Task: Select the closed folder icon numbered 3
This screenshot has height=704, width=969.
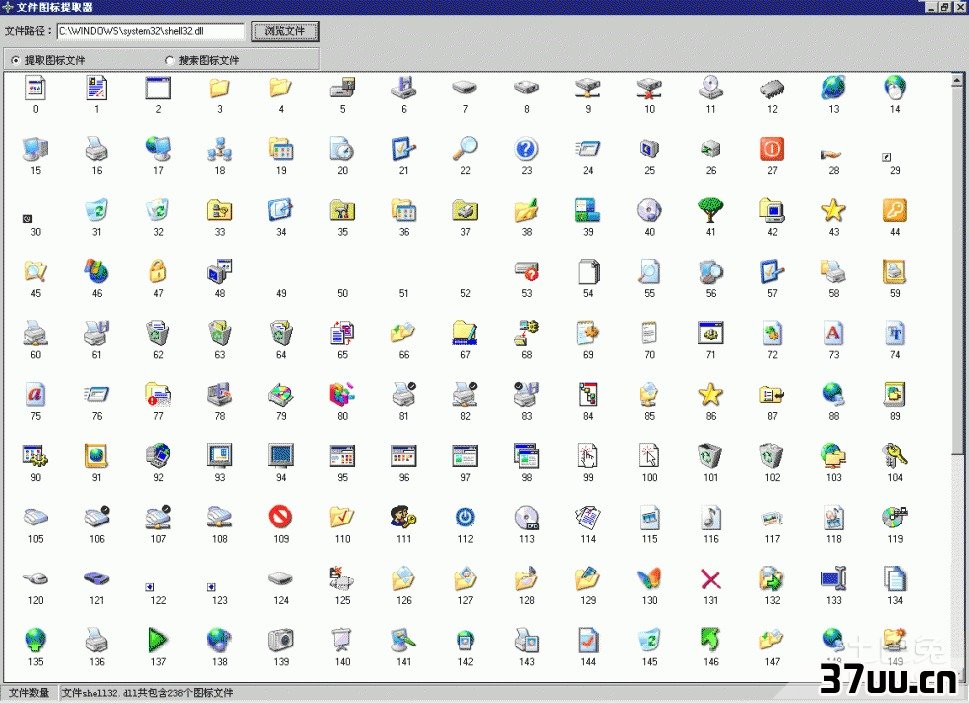Action: pos(219,88)
